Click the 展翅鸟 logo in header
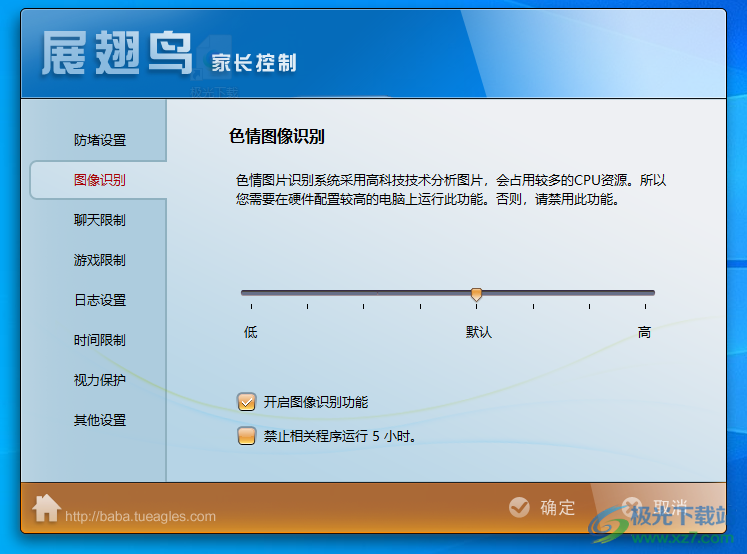This screenshot has height=554, width=747. tap(117, 53)
